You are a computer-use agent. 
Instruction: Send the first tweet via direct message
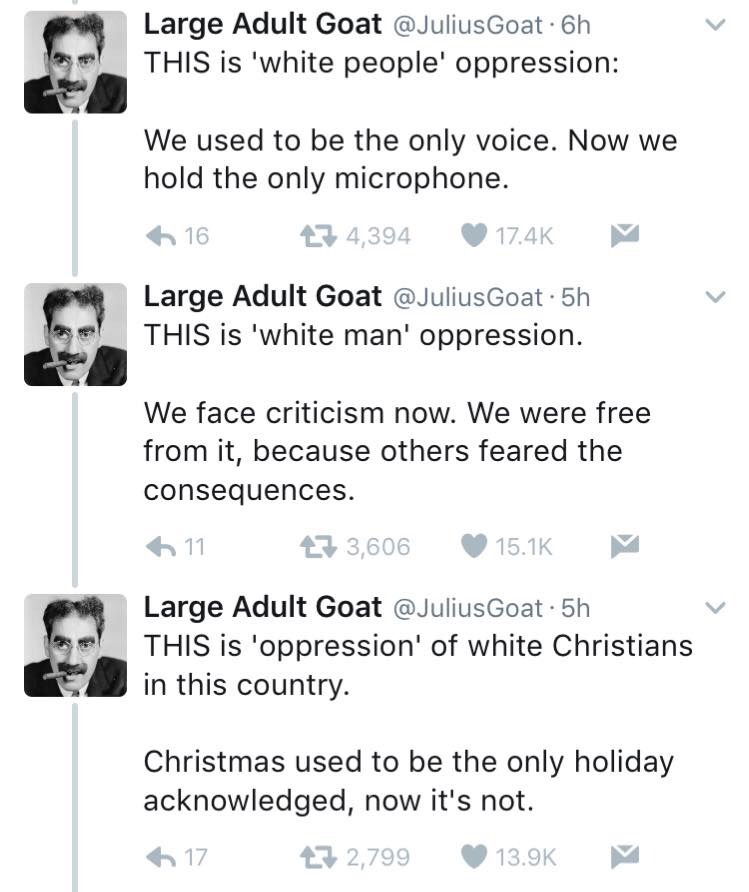point(624,236)
